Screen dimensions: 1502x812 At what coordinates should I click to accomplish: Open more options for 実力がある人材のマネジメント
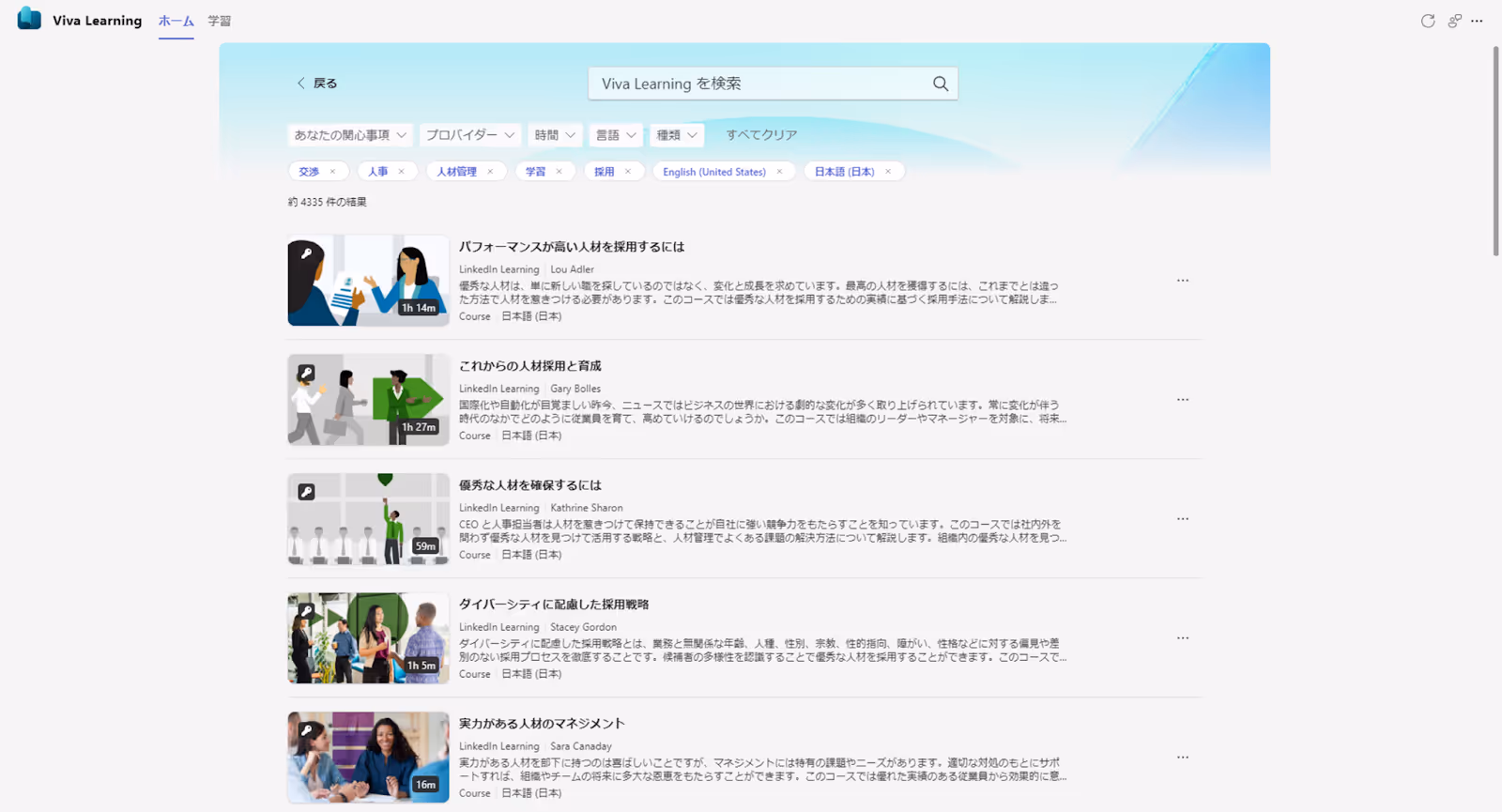pos(1183,758)
